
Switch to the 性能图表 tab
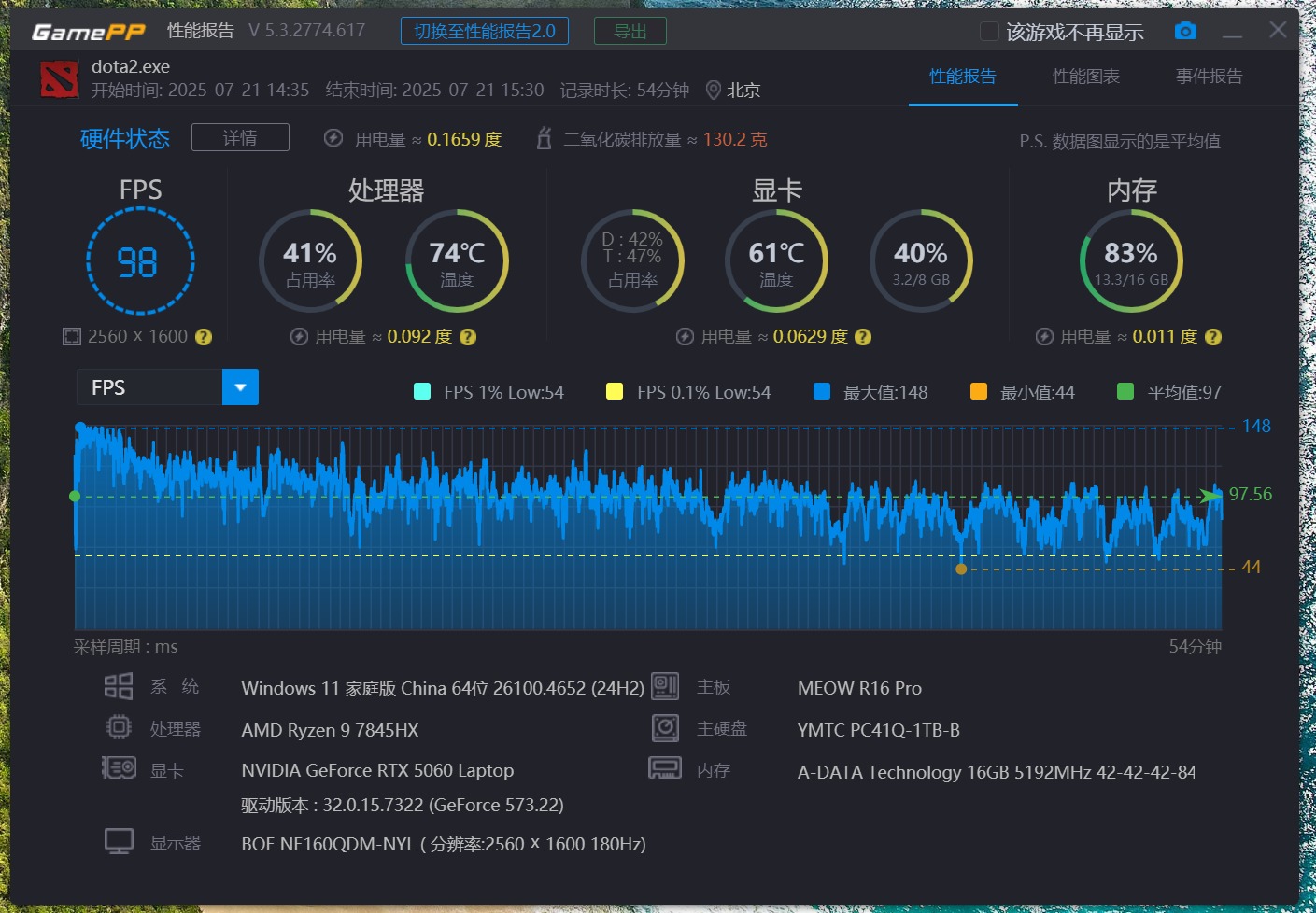(1086, 77)
